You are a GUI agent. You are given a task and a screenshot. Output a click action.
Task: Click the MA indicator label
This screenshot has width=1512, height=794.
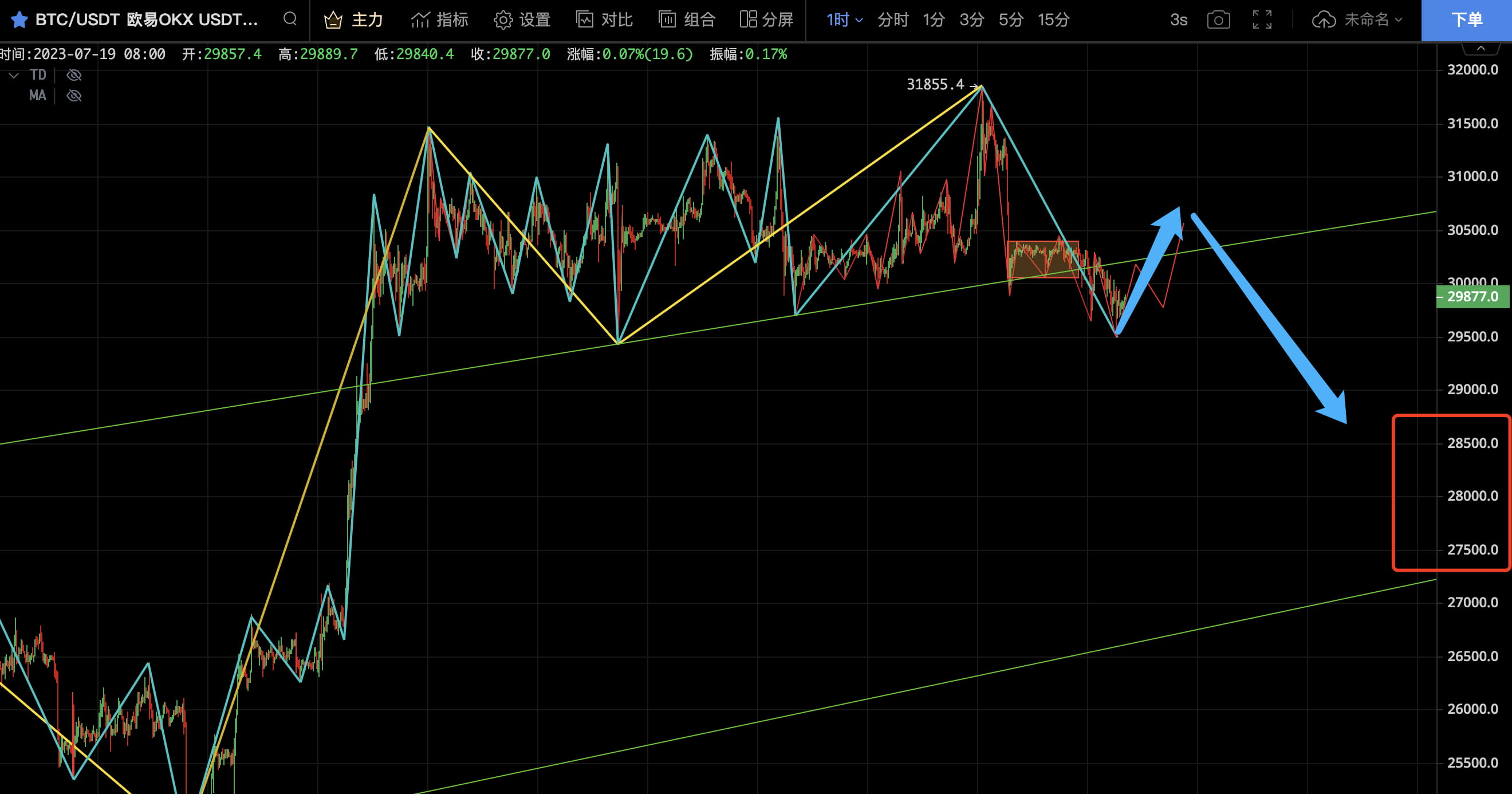pyautogui.click(x=38, y=96)
